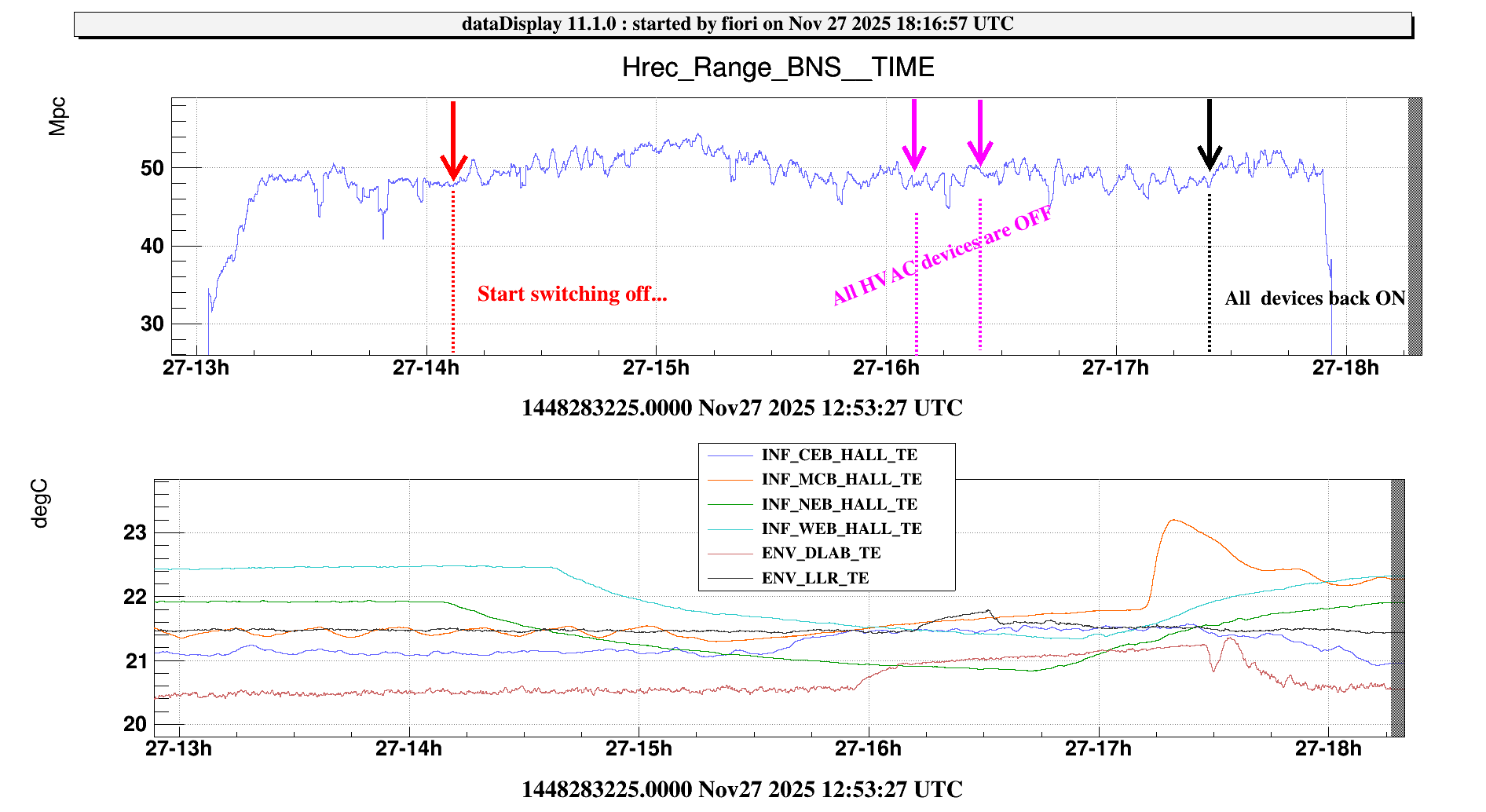Select the ENV_LLR_TE legend label
Image resolution: width=1486 pixels, height=812 pixels.
point(815,579)
